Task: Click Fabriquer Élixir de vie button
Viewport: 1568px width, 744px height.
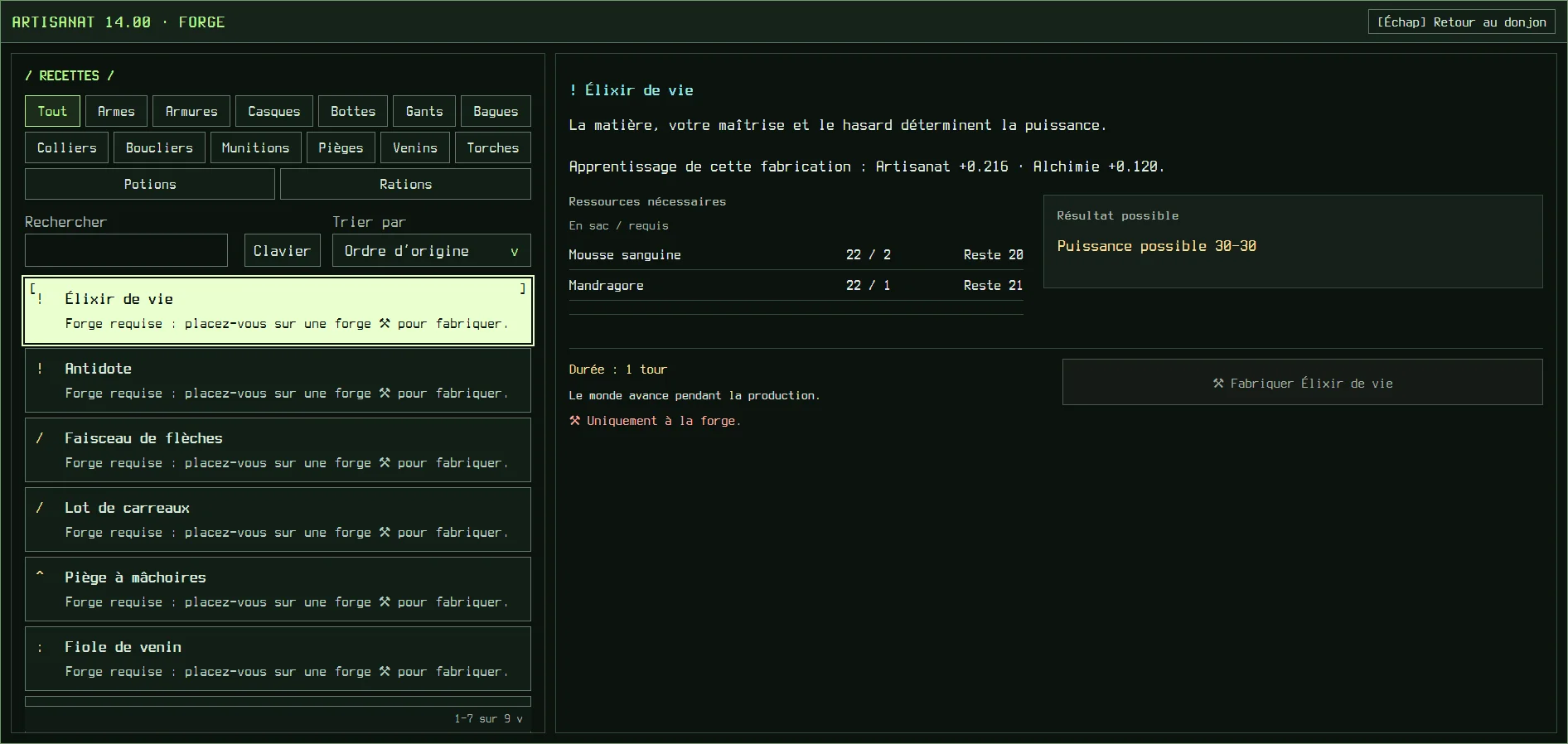Action: (x=1302, y=382)
